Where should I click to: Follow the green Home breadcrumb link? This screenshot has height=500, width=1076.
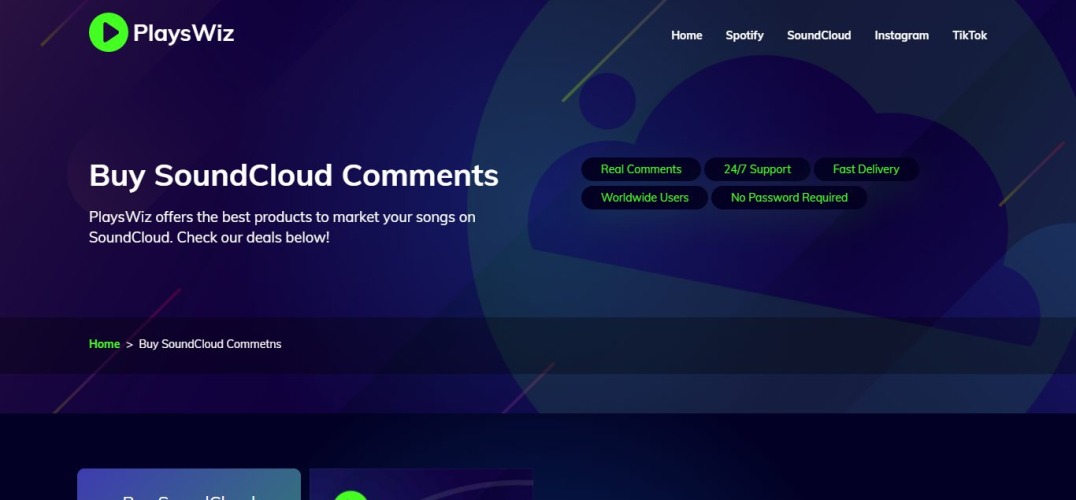pos(104,344)
